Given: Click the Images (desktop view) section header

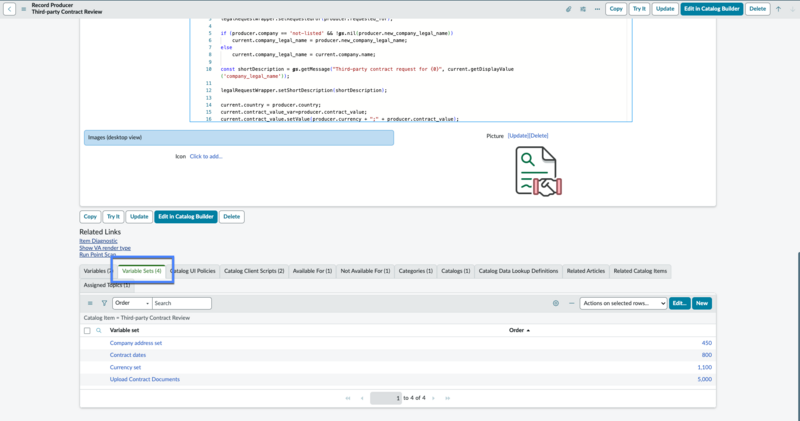Looking at the screenshot, I should coord(239,138).
